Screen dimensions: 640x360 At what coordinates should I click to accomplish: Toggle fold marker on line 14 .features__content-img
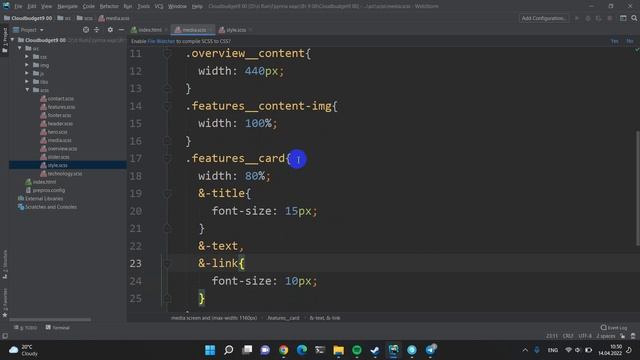(167, 106)
